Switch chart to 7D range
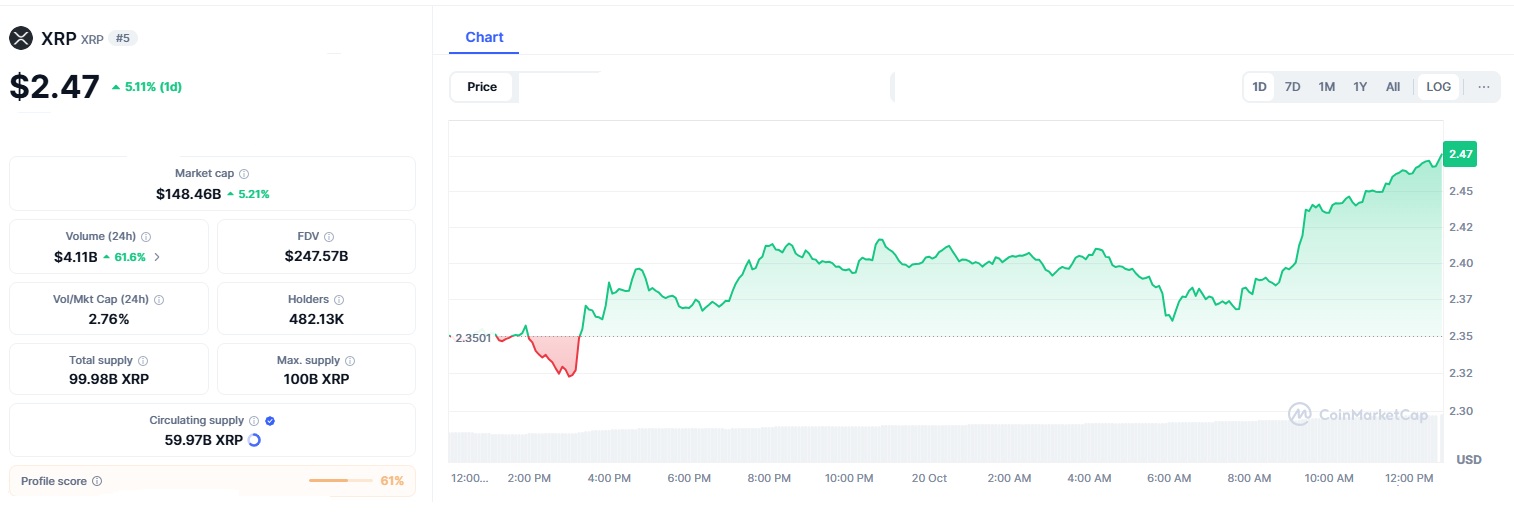This screenshot has height=517, width=1514. point(1292,87)
